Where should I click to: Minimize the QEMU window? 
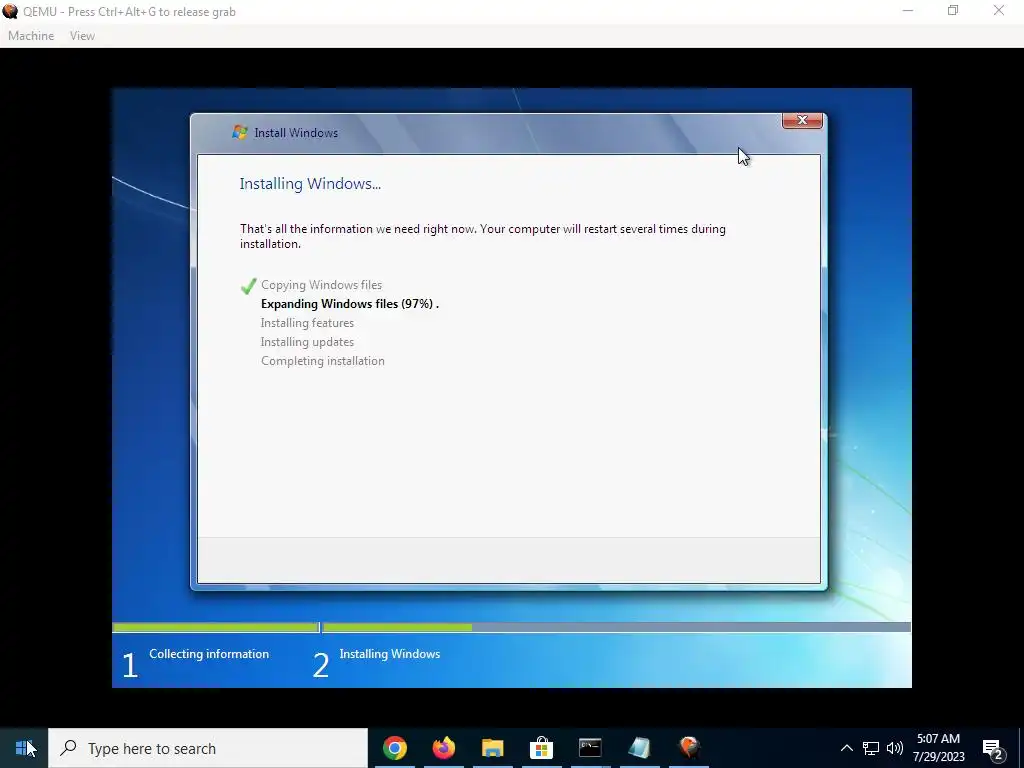tap(908, 11)
